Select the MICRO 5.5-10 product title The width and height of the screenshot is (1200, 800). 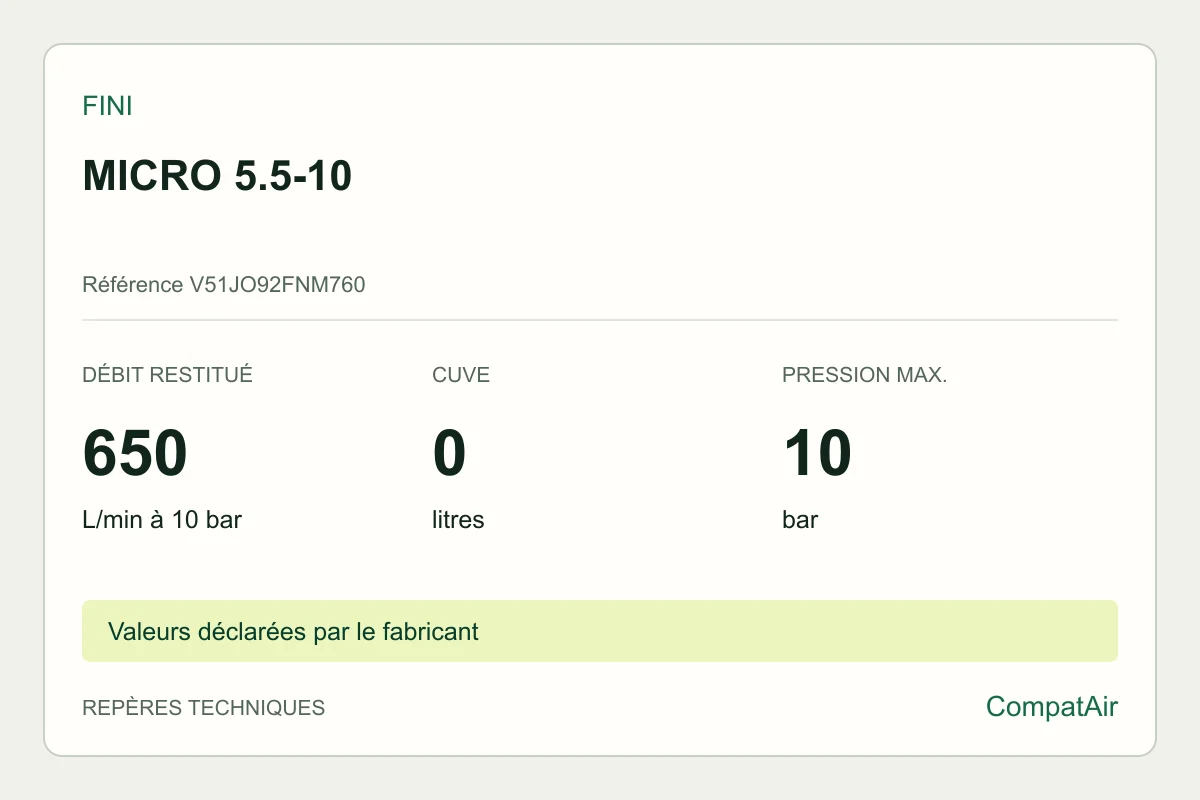[217, 177]
